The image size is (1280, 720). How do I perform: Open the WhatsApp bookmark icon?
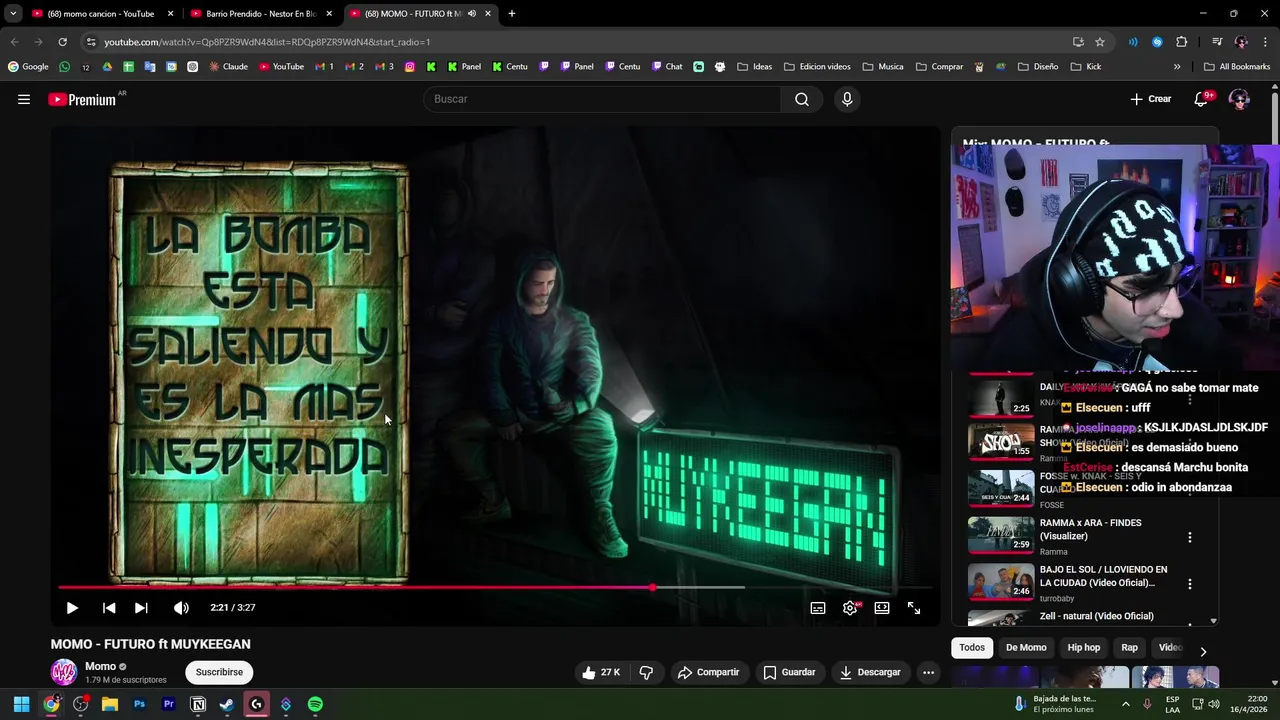[65, 67]
